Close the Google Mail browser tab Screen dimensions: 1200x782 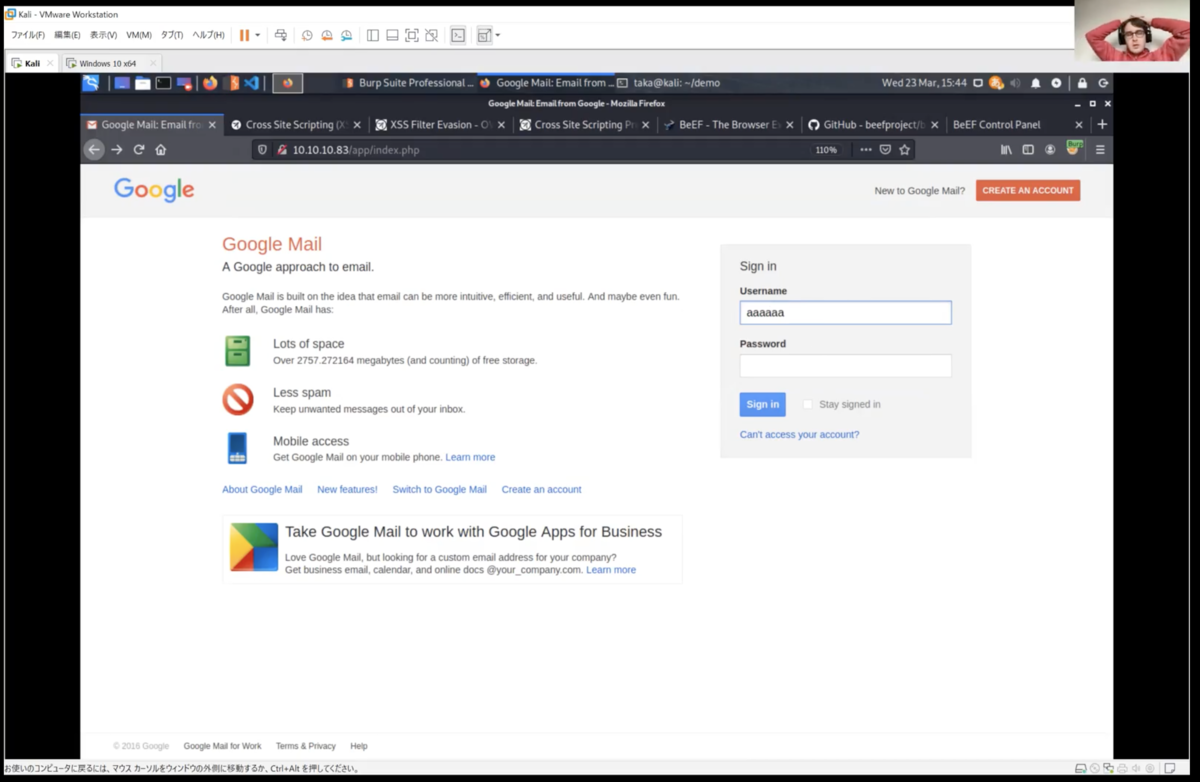pyautogui.click(x=213, y=125)
